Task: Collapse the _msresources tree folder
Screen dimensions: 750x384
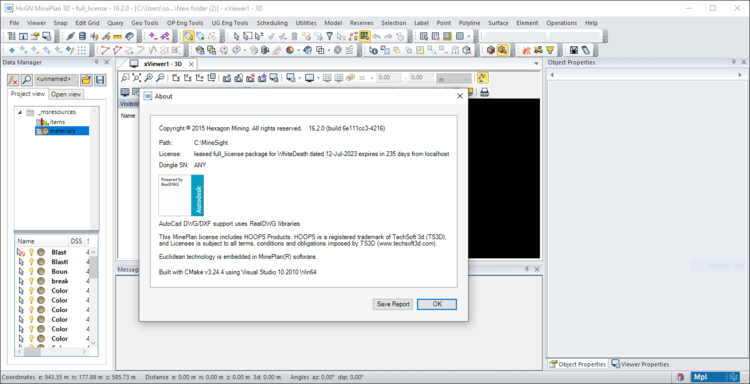Action: tap(20, 112)
